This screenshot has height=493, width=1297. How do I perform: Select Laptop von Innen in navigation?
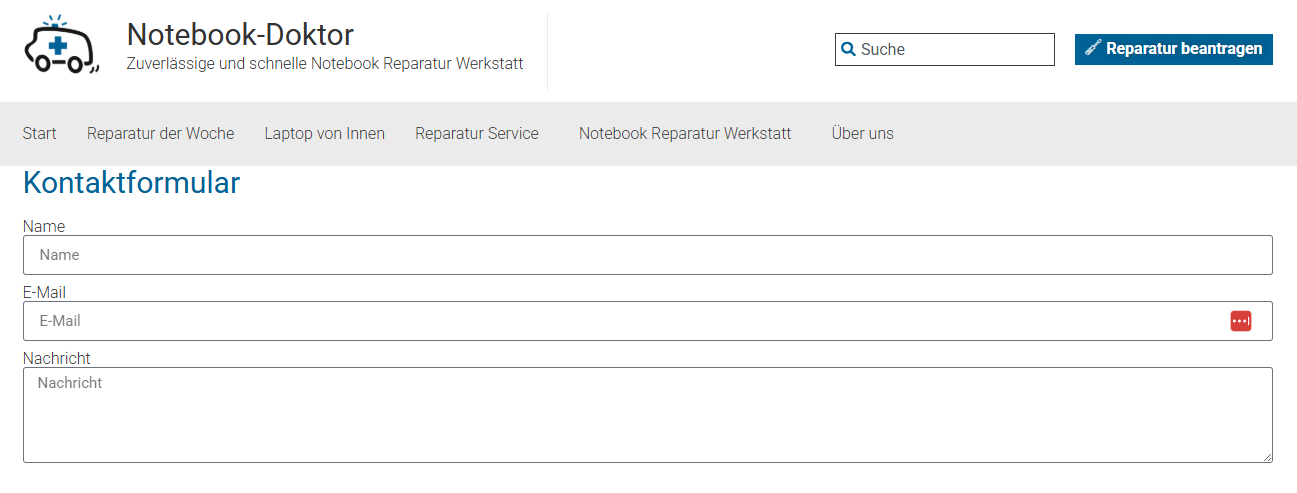click(324, 134)
